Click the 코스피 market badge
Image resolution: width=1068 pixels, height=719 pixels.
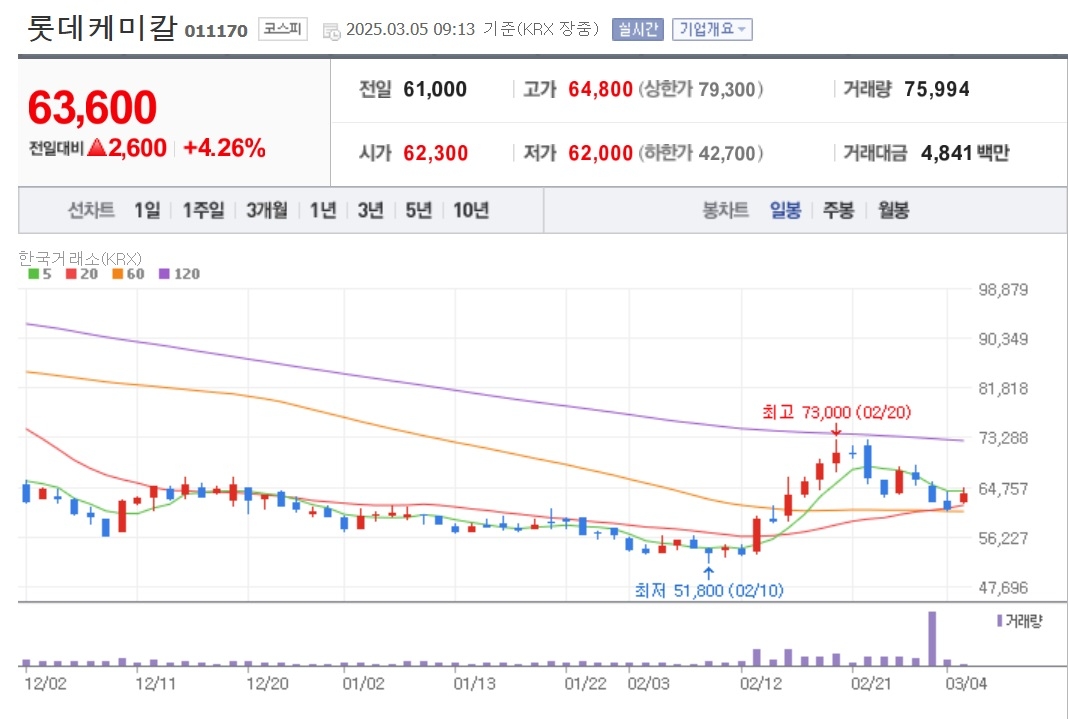click(283, 29)
